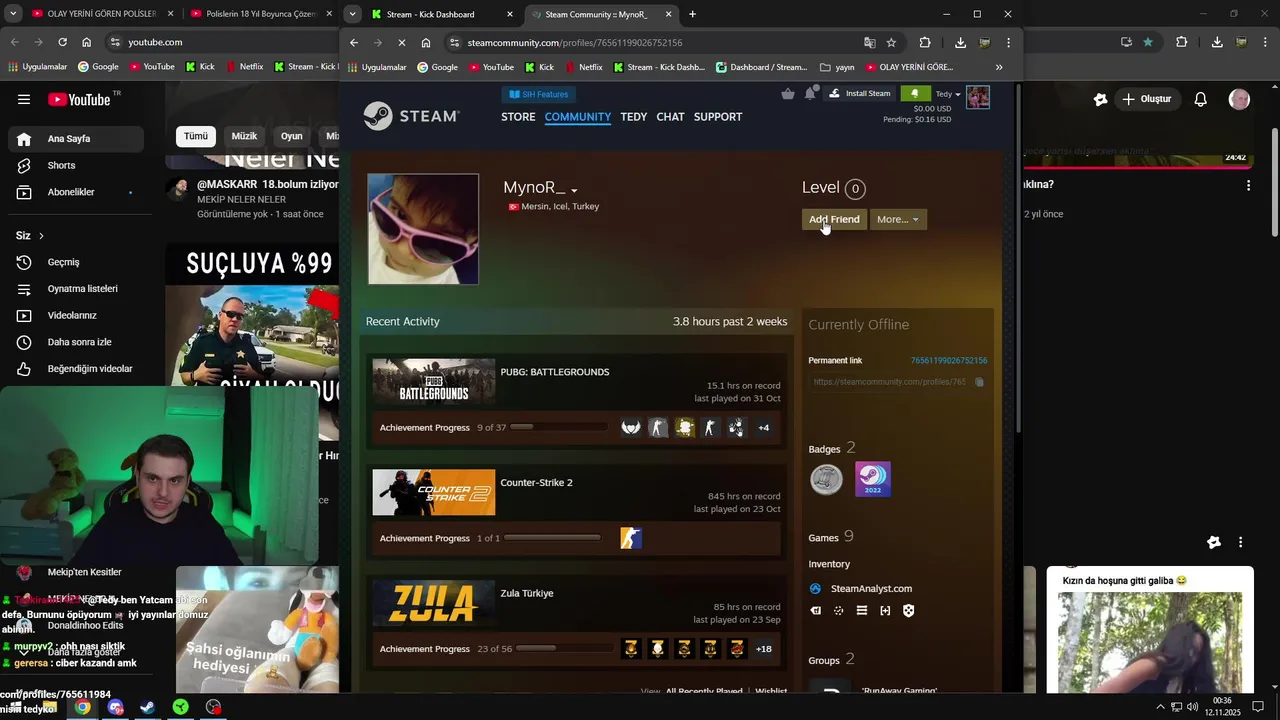The height and width of the screenshot is (720, 1280).
Task: Show hidden system tray icons
Action: (x=1161, y=707)
